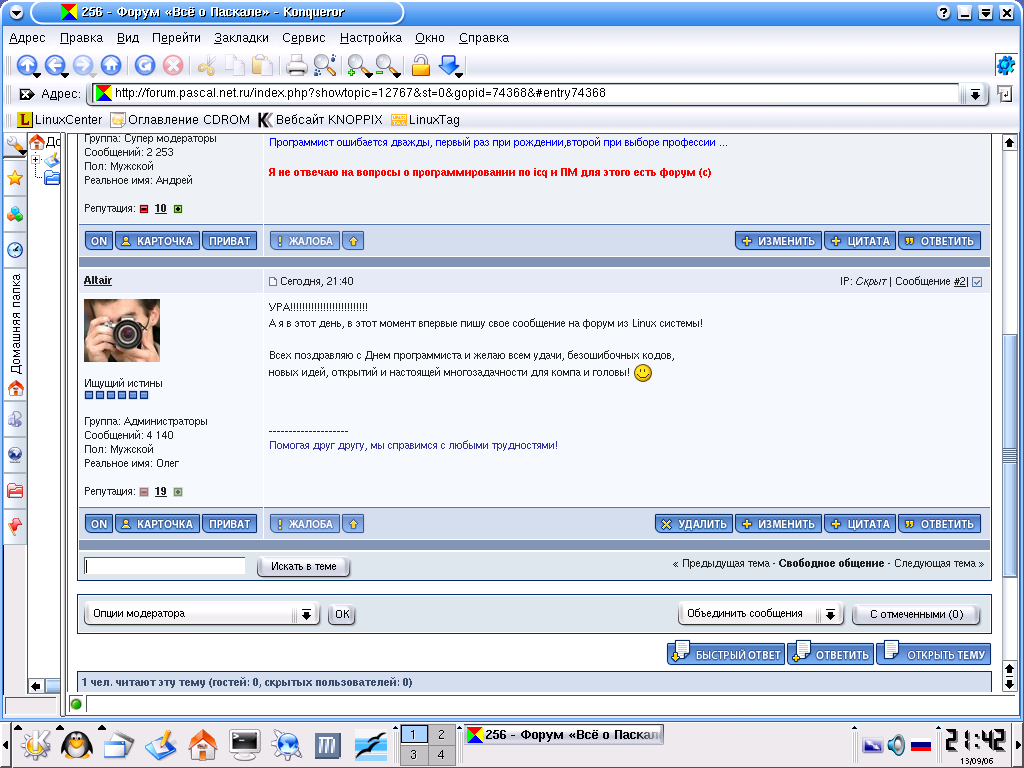Tick the checkbox for message #2
Viewport: 1024px width, 768px height.
tap(977, 282)
